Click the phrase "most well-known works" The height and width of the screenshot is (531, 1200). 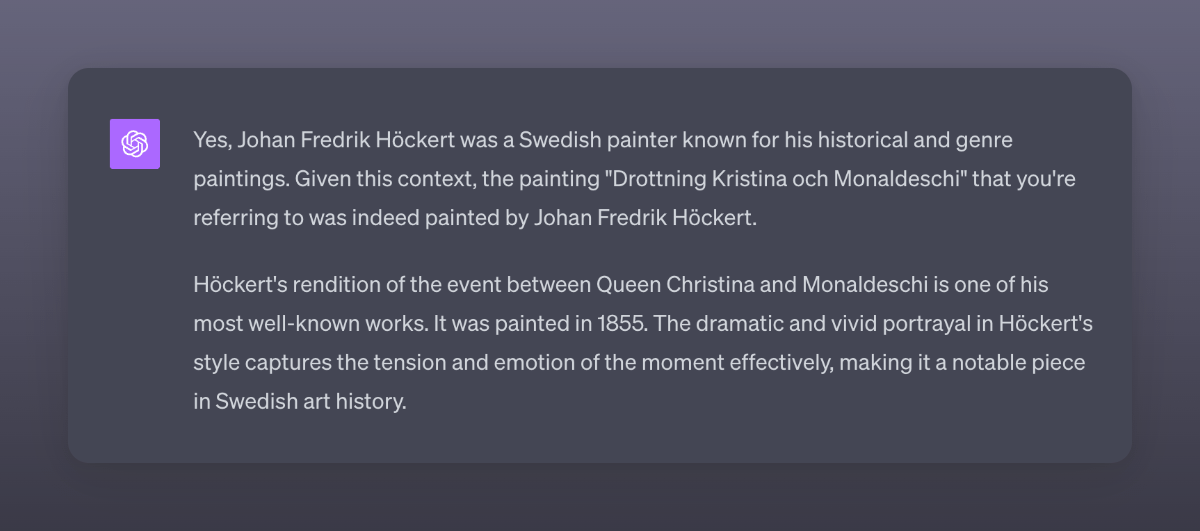coord(297,323)
